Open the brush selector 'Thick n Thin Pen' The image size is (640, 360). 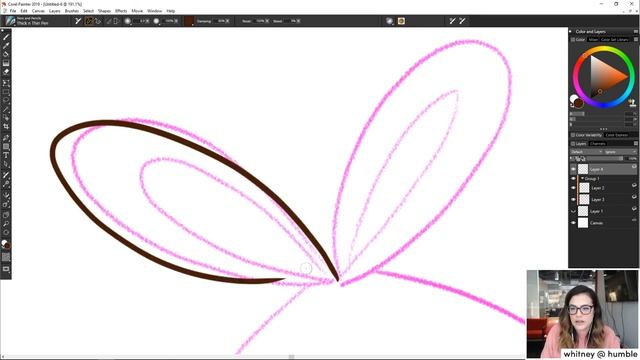coord(27,21)
